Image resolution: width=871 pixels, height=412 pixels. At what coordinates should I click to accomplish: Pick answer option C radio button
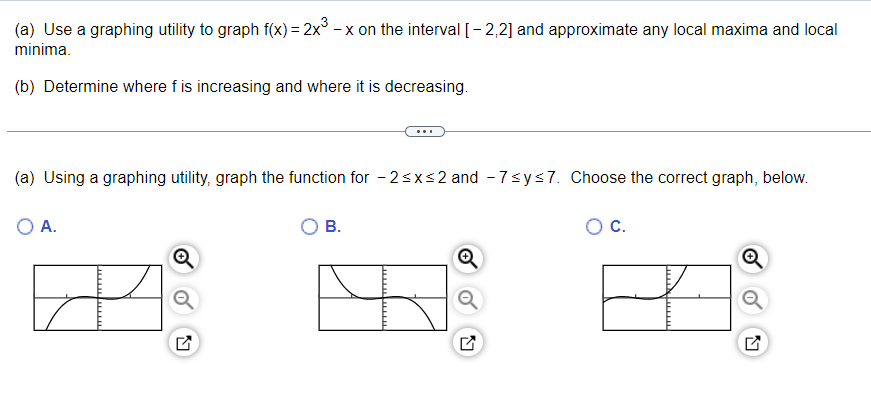(594, 227)
